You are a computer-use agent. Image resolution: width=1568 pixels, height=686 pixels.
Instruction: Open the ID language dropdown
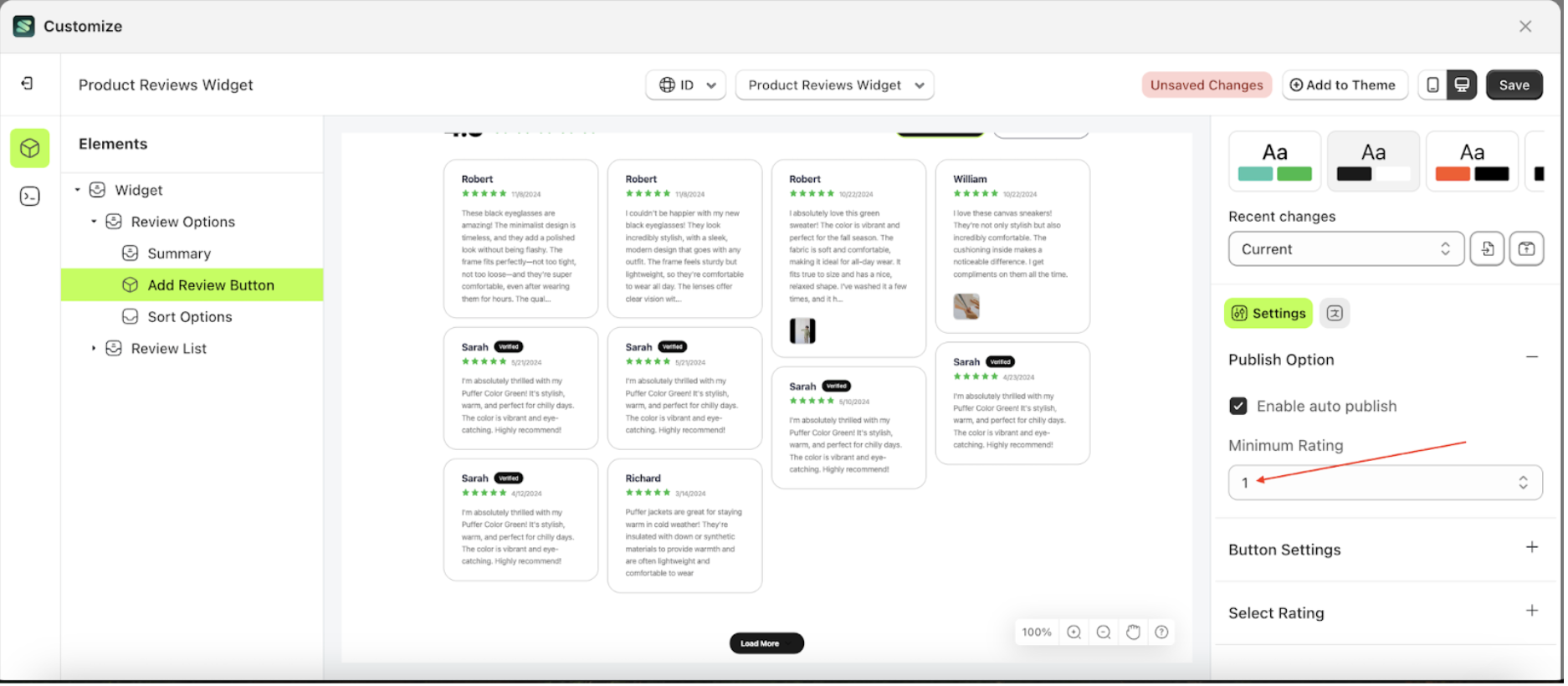[x=688, y=85]
